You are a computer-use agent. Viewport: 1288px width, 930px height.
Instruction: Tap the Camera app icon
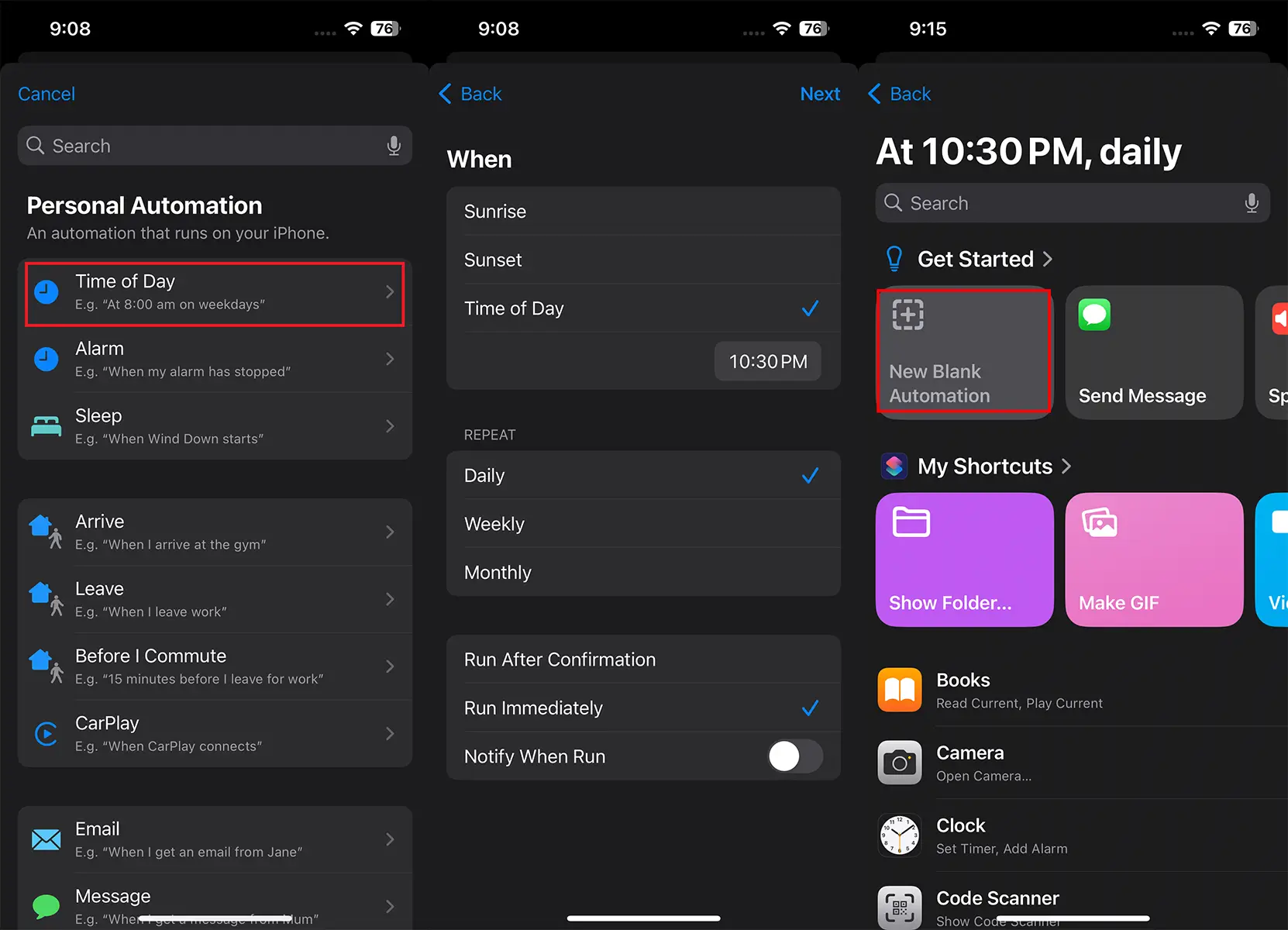click(900, 763)
